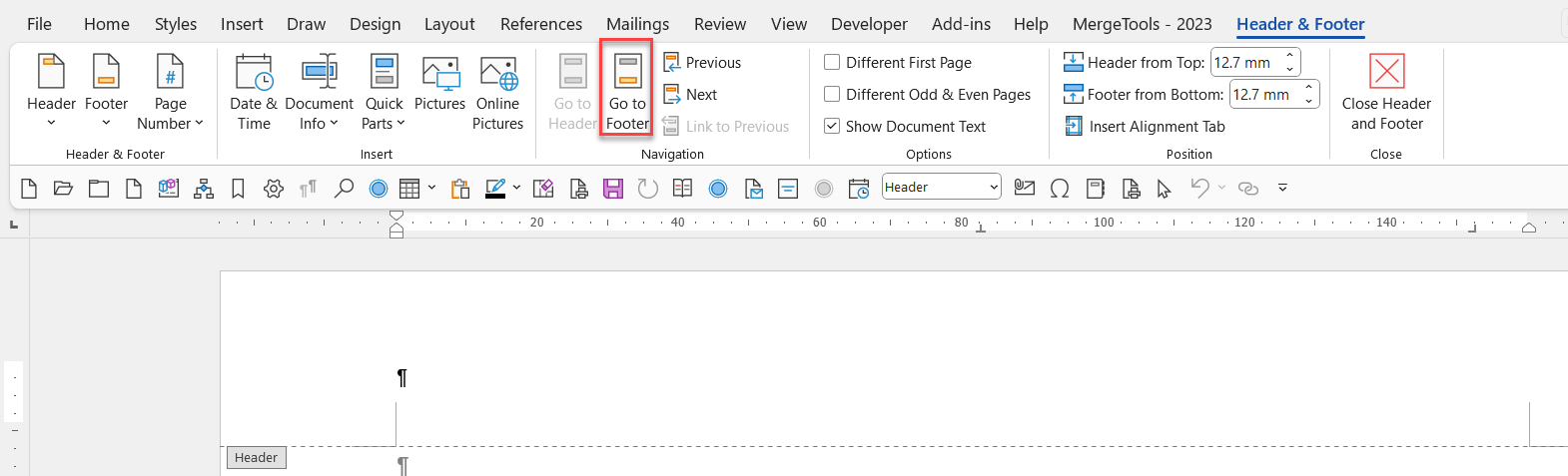Click the chain link hyperlink icon
The height and width of the screenshot is (476, 1568).
coord(1248,188)
